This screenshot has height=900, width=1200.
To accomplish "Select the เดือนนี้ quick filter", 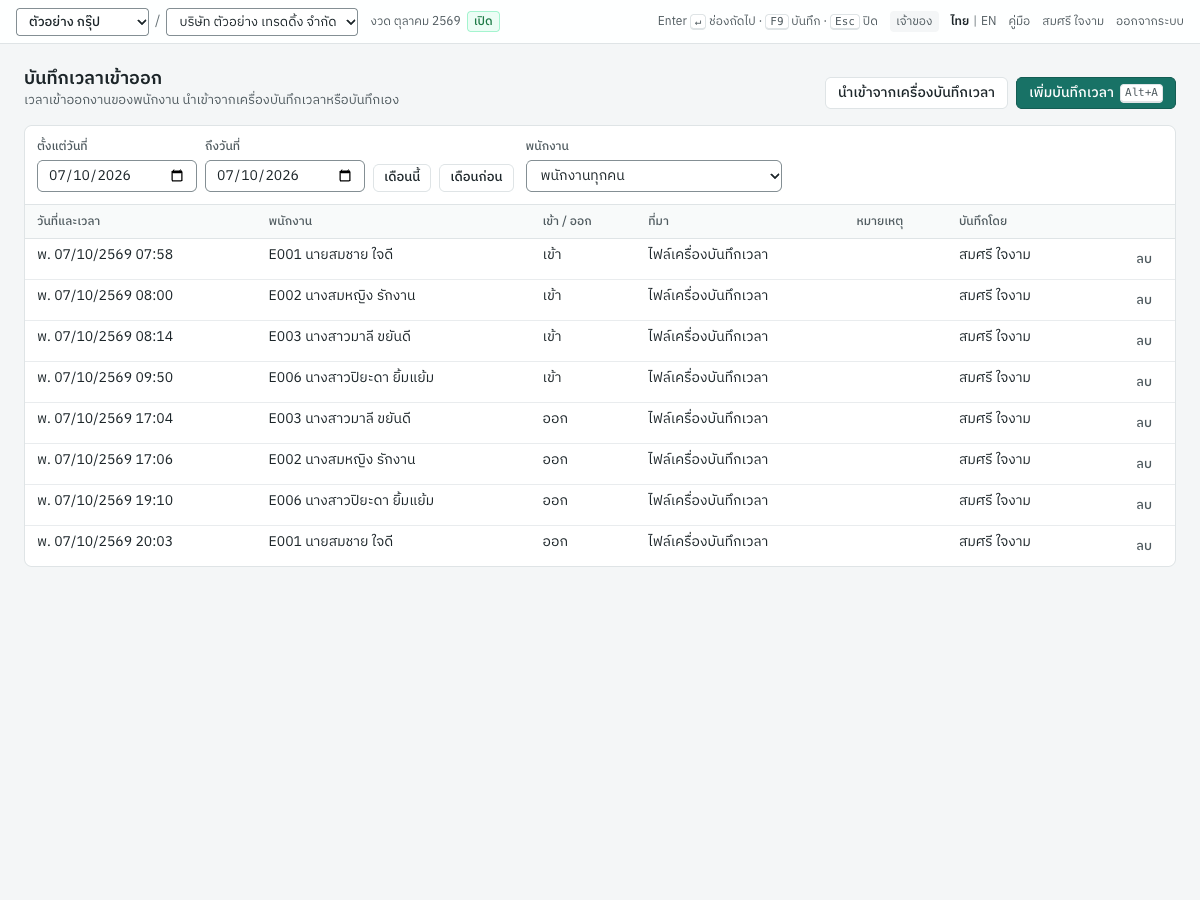I will [x=402, y=178].
